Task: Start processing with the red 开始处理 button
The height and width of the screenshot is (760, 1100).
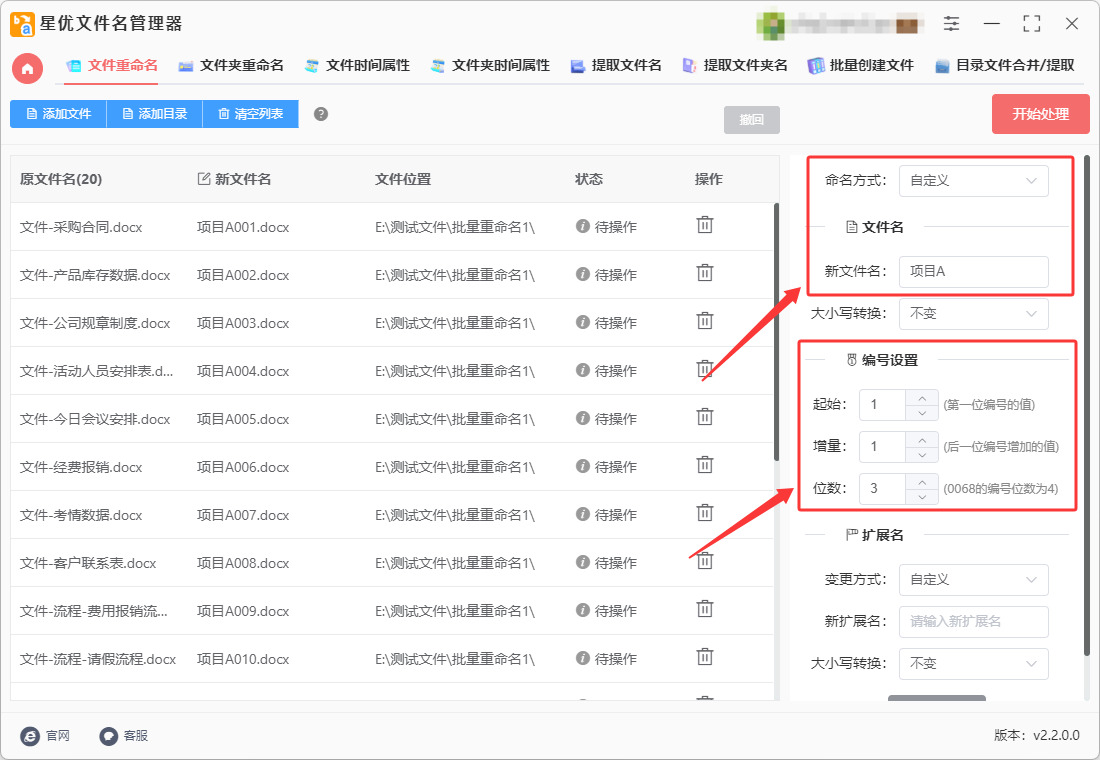Action: pyautogui.click(x=1040, y=114)
